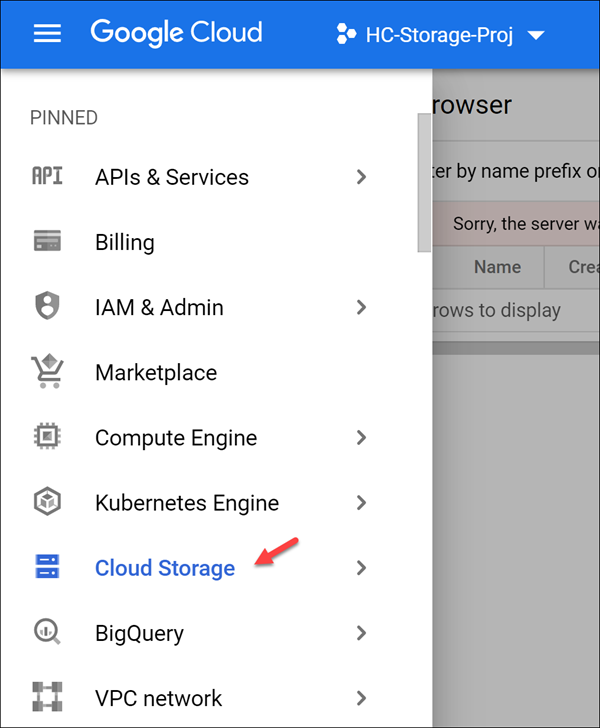600x728 pixels.
Task: Click the Compute Engine chip icon
Action: (47, 436)
